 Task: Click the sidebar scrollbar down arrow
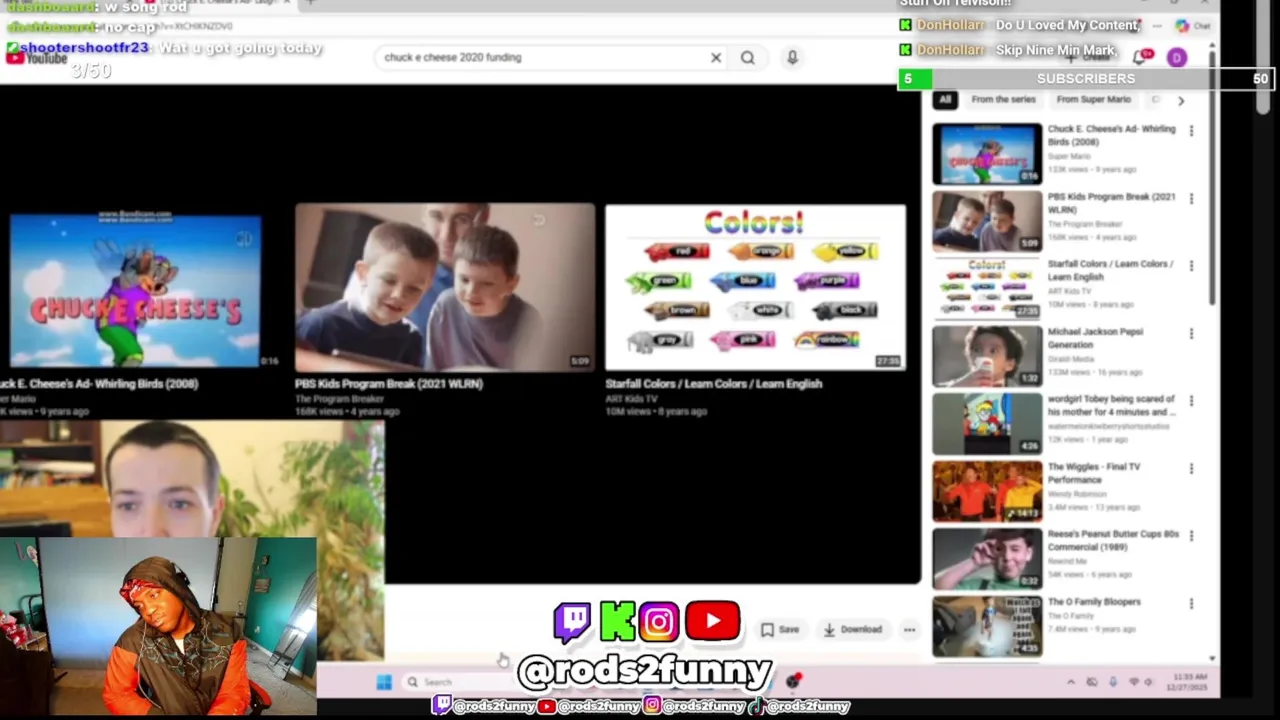coord(1213,658)
